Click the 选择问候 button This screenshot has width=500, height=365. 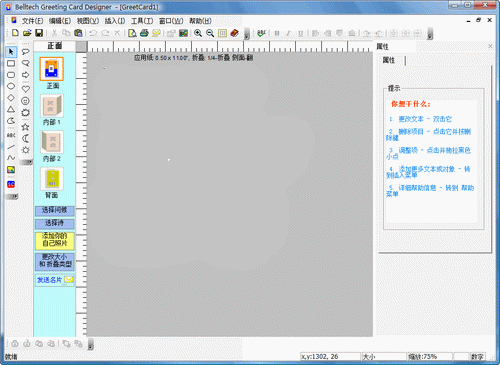coord(54,210)
